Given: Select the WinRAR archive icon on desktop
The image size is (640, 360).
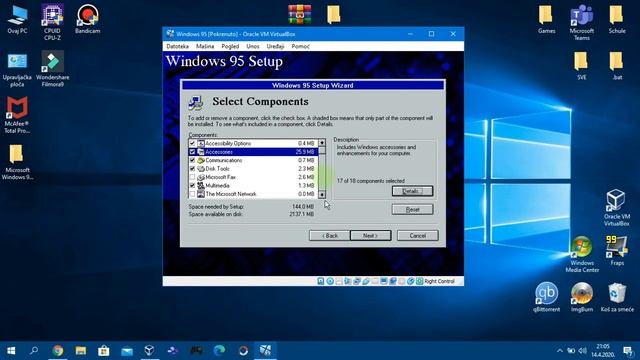Looking at the screenshot, I should tap(300, 14).
